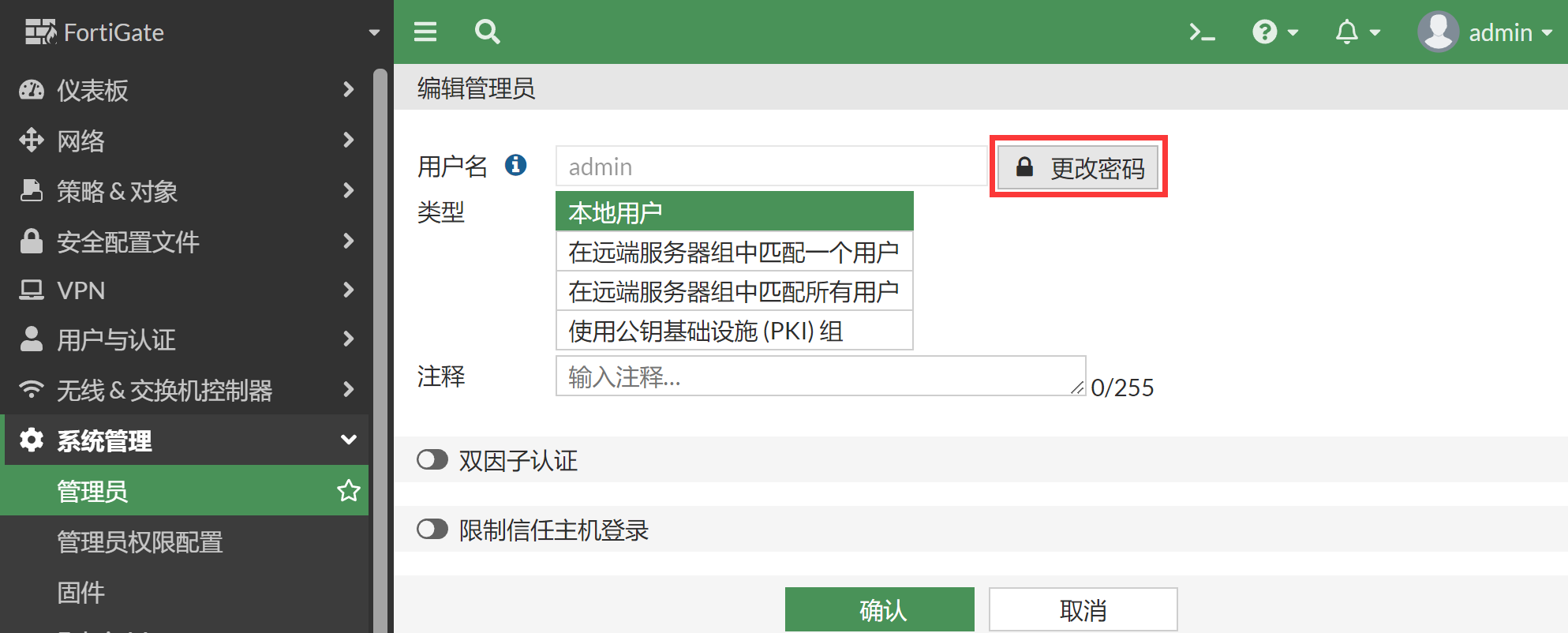
Task: Expand the VPN chevron
Action: click(349, 290)
